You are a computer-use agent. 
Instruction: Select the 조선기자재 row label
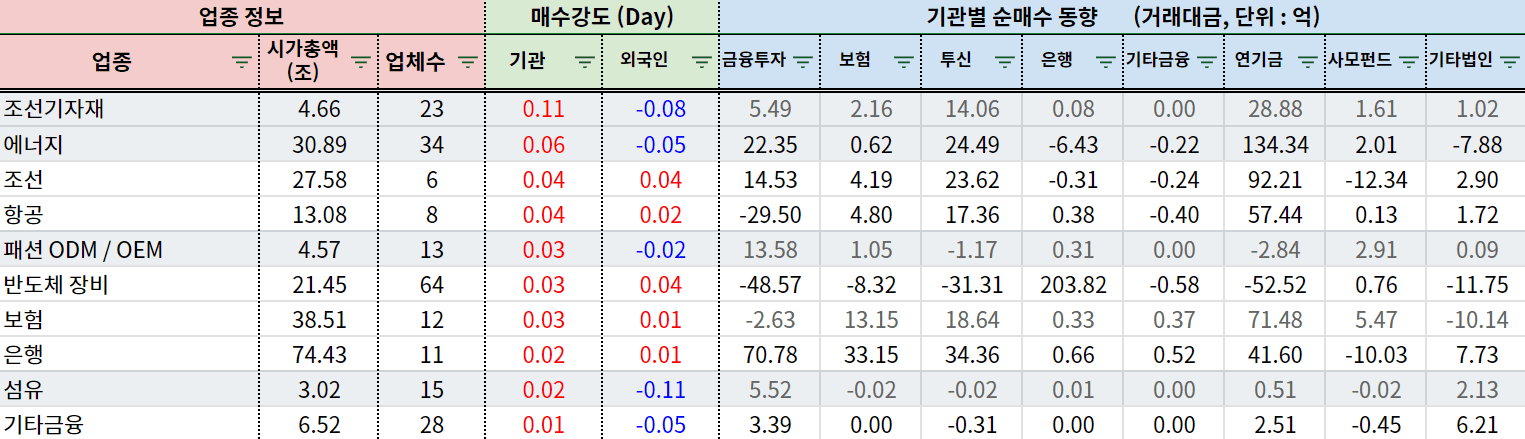click(54, 110)
